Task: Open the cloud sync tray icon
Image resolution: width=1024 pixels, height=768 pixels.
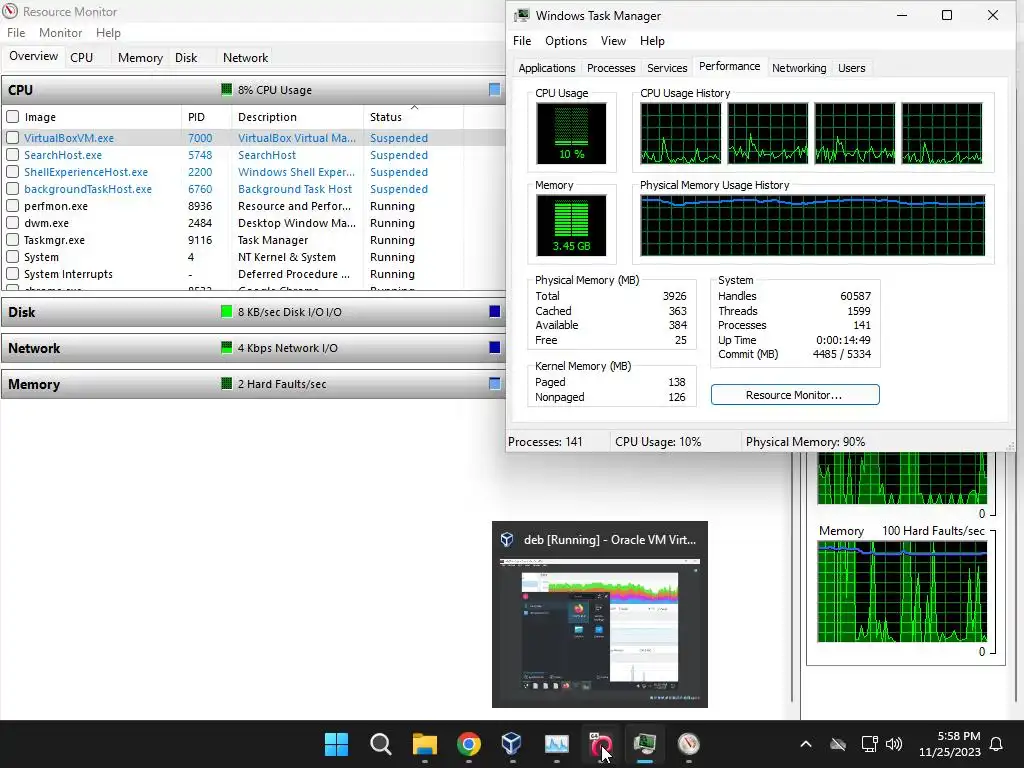Action: coord(838,744)
